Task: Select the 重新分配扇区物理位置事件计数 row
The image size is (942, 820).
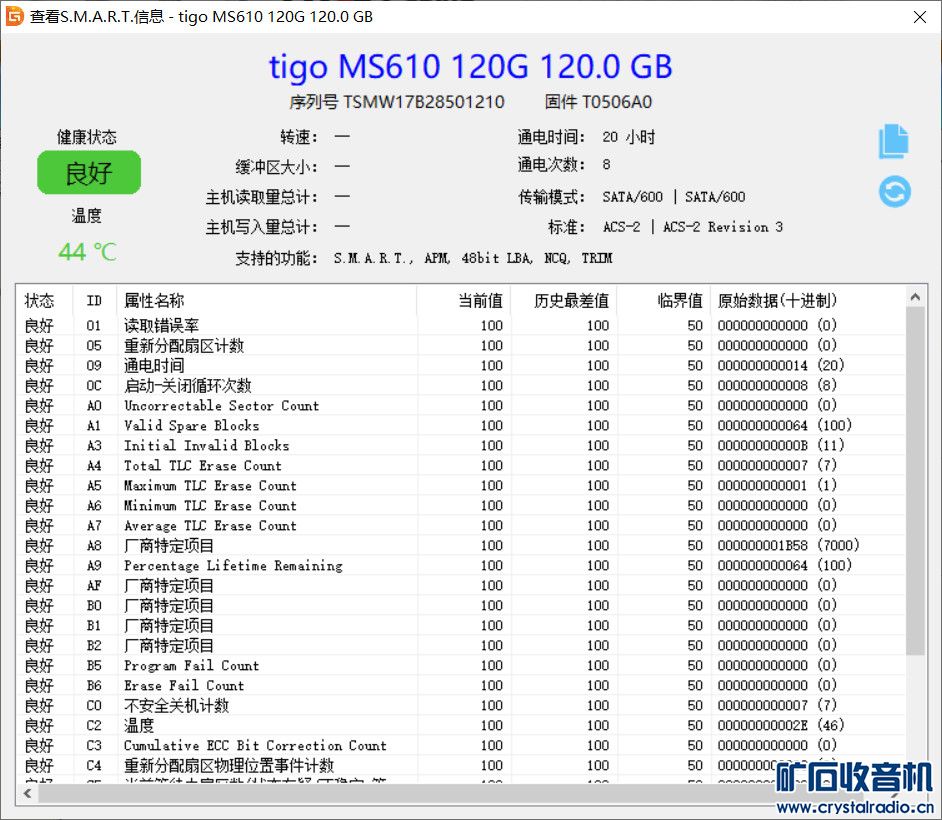Action: (x=461, y=765)
